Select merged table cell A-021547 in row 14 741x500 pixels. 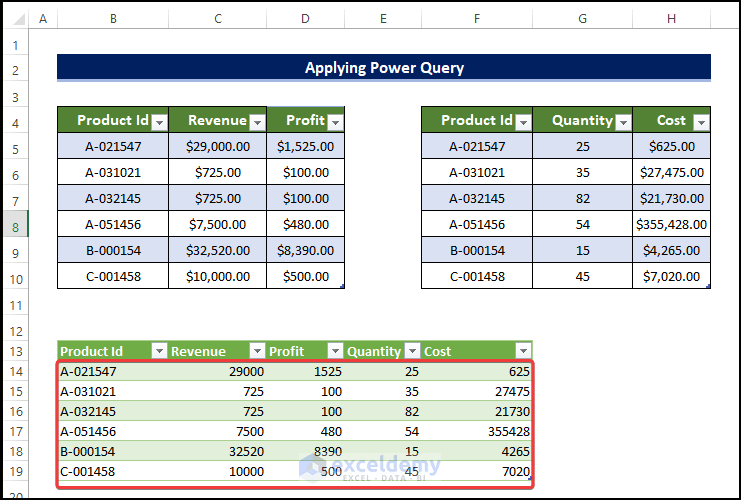[x=113, y=371]
